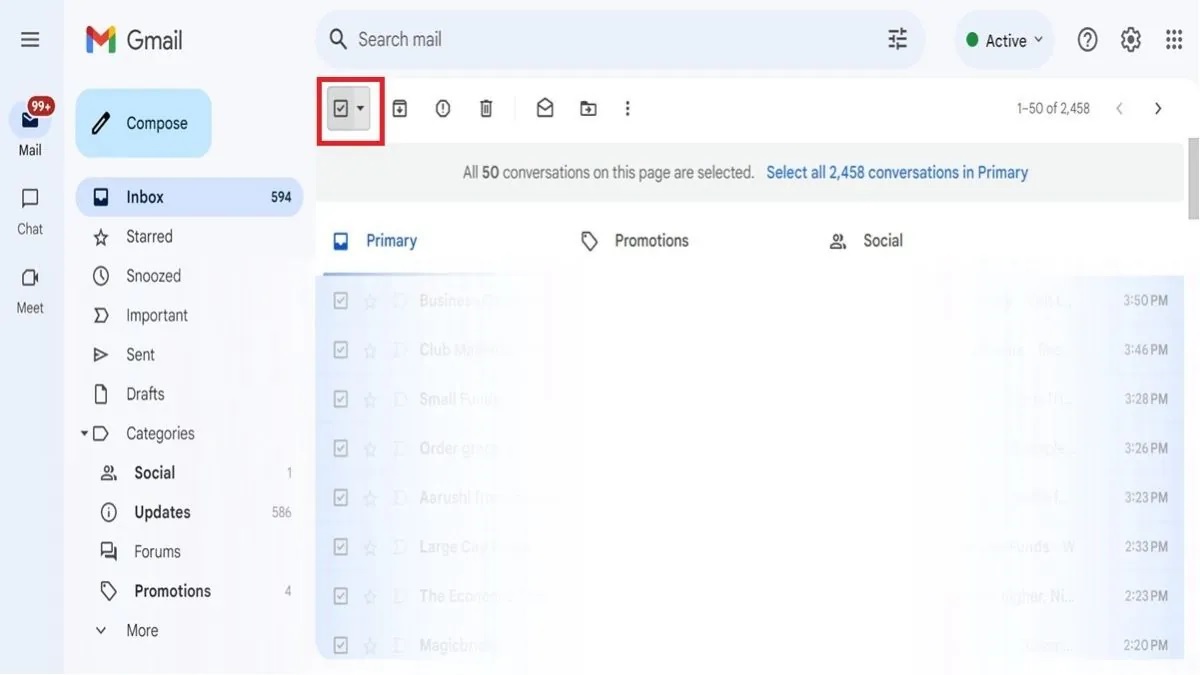The width and height of the screenshot is (1200, 675).
Task: Star the 3:50 PM email
Action: click(370, 301)
